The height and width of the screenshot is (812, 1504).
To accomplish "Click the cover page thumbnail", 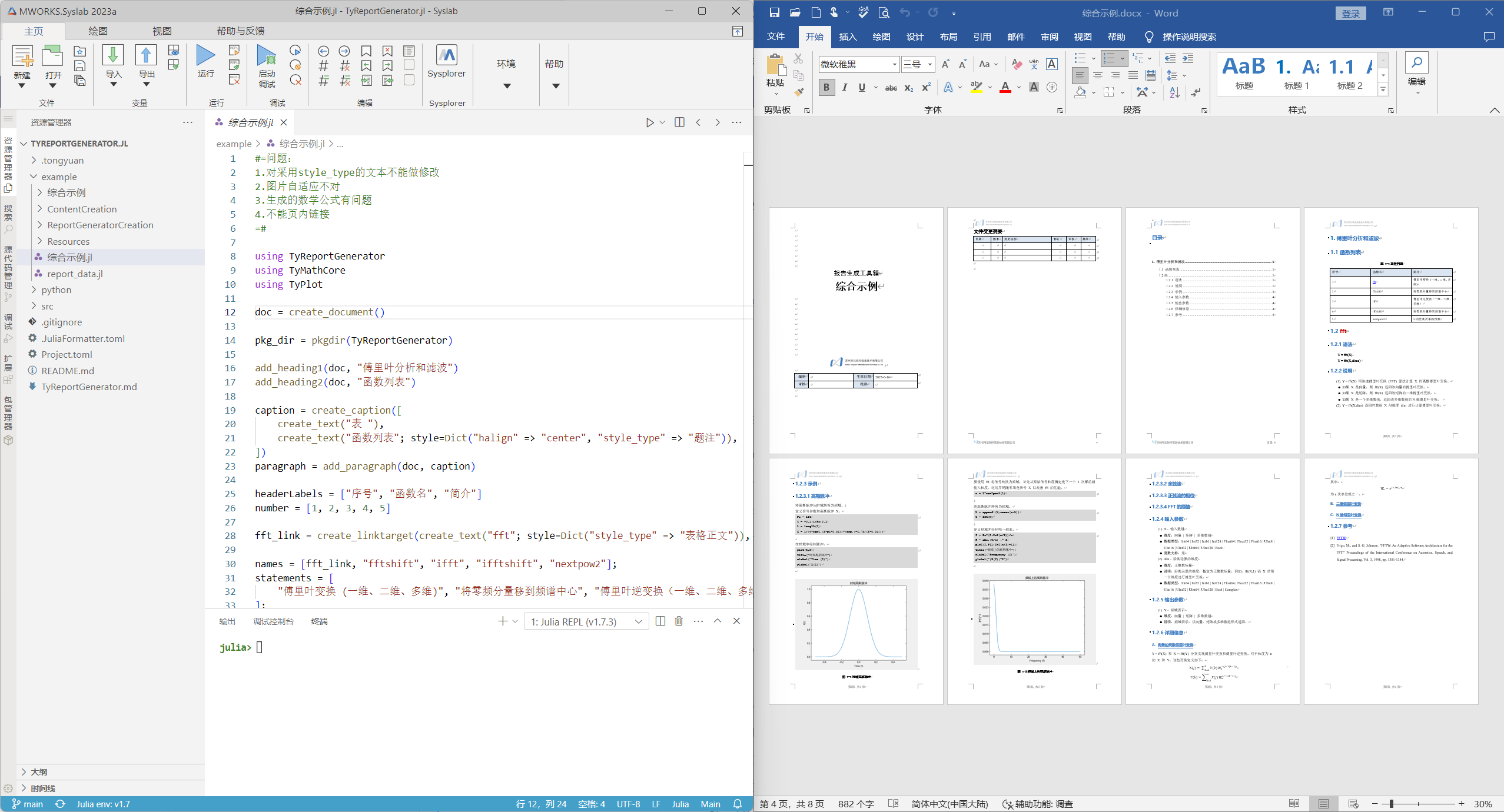I will pyautogui.click(x=855, y=330).
